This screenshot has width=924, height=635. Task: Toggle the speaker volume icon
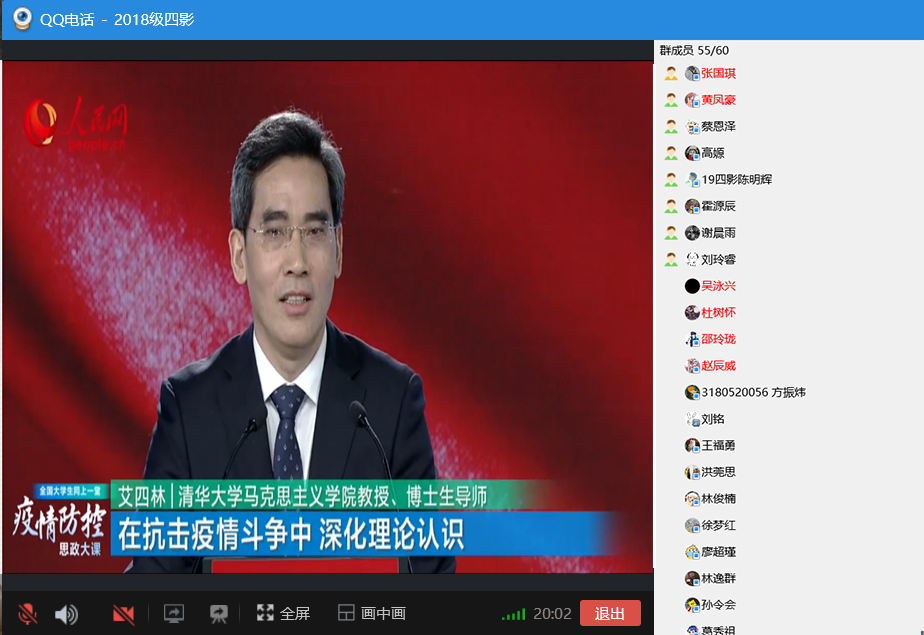click(x=66, y=614)
